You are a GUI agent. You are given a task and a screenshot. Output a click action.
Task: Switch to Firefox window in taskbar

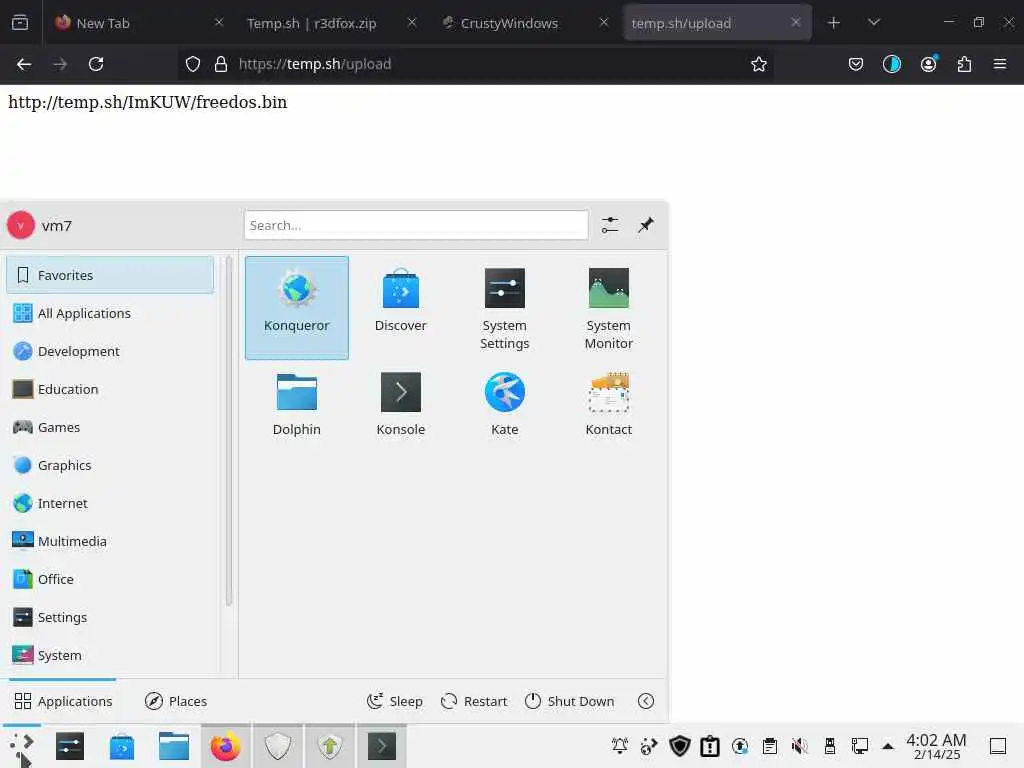pos(225,746)
